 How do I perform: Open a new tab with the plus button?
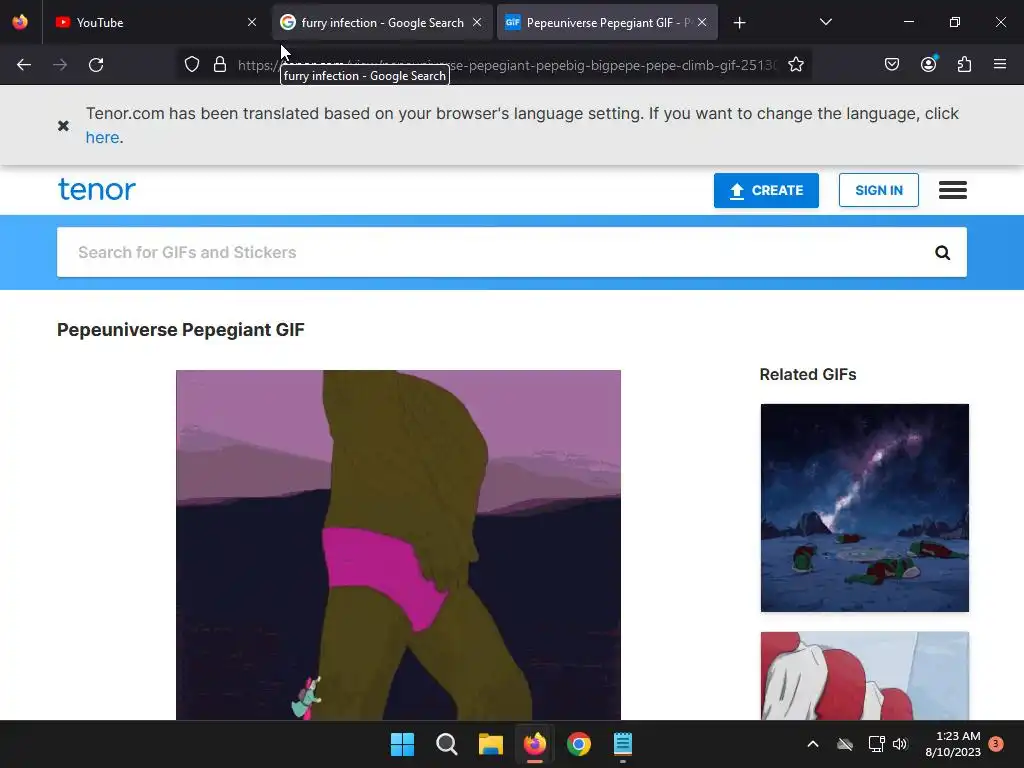coord(739,23)
